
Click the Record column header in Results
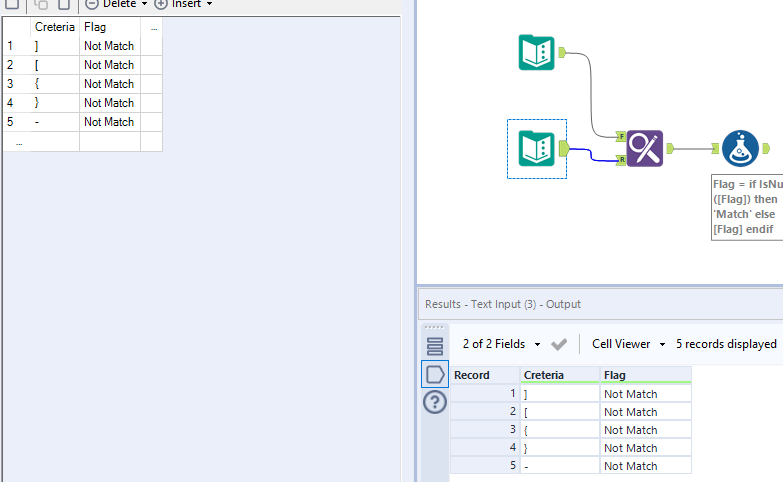(485, 375)
